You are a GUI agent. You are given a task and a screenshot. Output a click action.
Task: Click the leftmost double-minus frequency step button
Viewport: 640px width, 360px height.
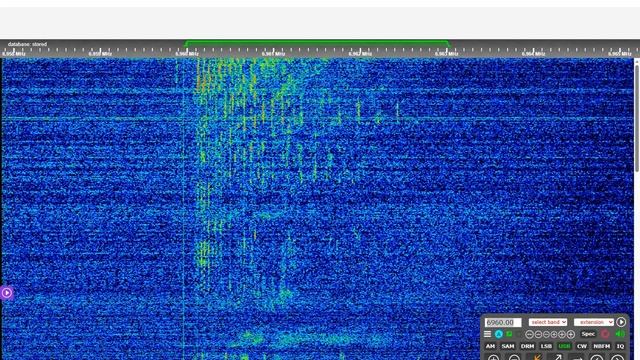click(529, 334)
